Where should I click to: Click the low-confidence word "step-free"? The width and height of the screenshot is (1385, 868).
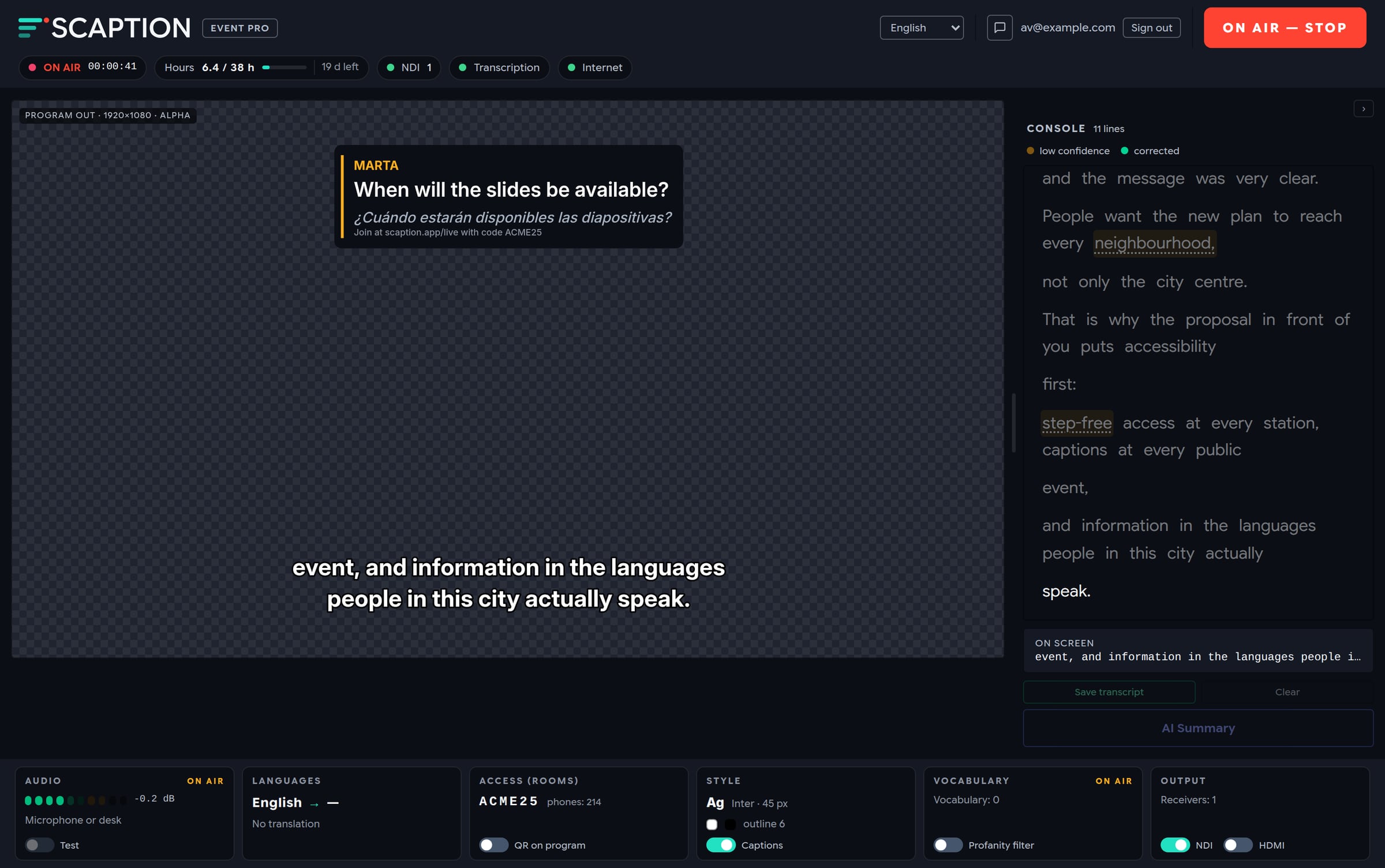point(1076,423)
